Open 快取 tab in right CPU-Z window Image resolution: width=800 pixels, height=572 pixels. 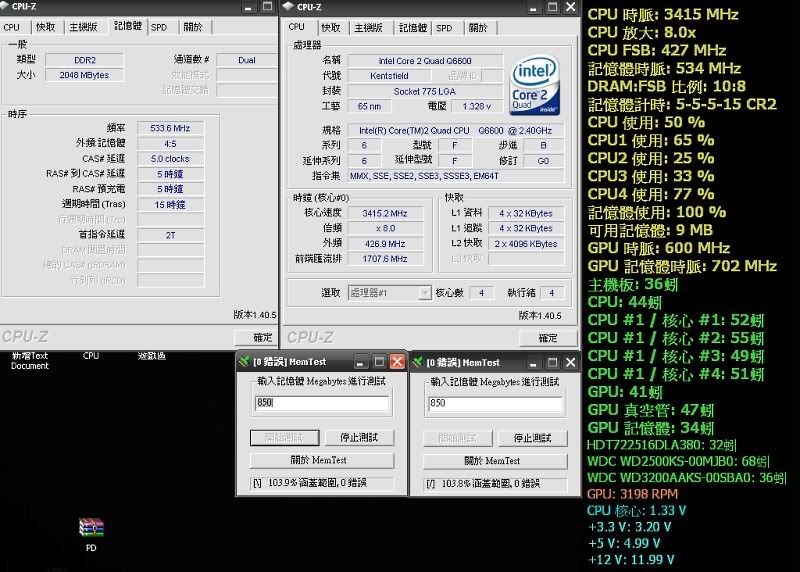[331, 28]
